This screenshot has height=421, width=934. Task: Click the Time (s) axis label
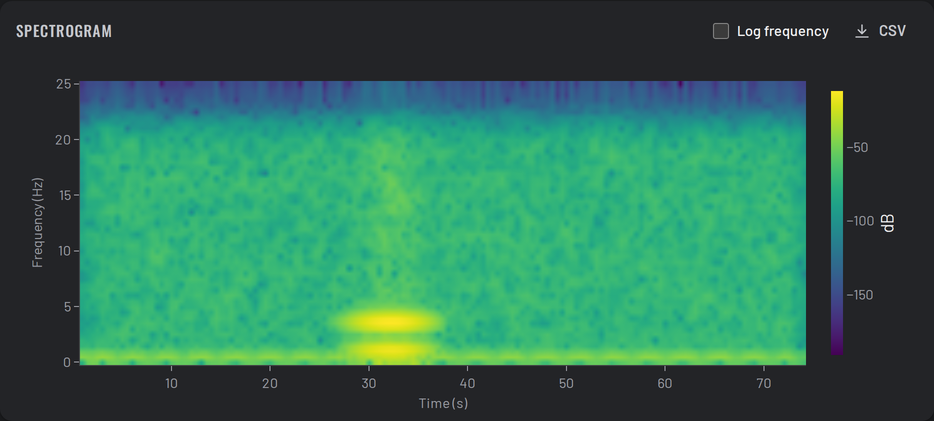[x=443, y=404]
